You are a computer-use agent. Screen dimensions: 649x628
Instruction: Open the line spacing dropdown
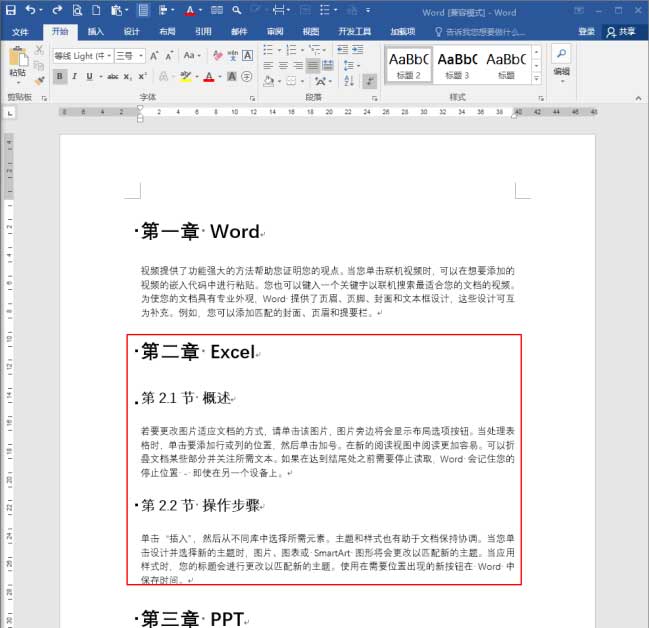(352, 65)
